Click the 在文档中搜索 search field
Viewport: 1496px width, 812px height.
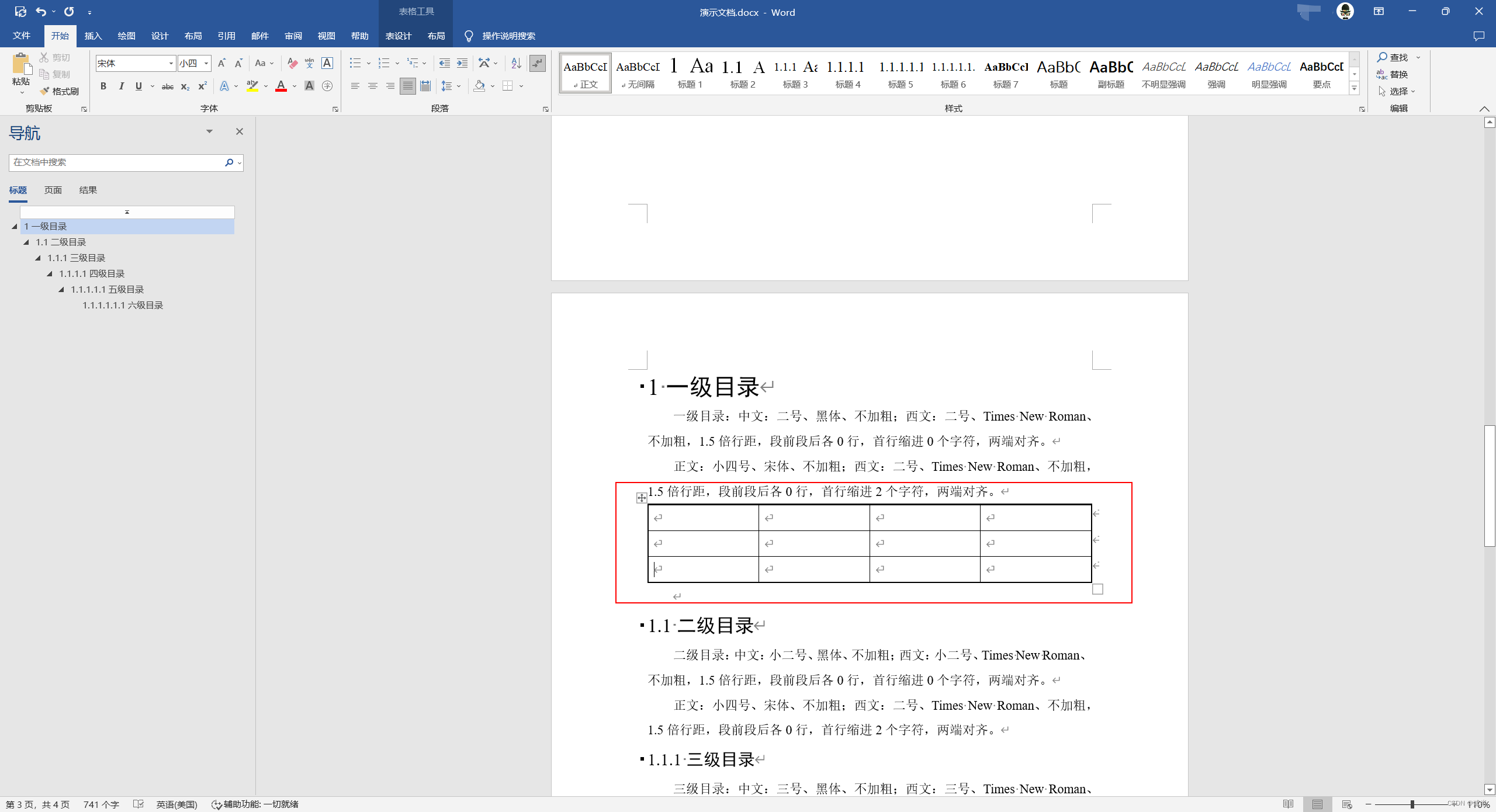(x=116, y=162)
